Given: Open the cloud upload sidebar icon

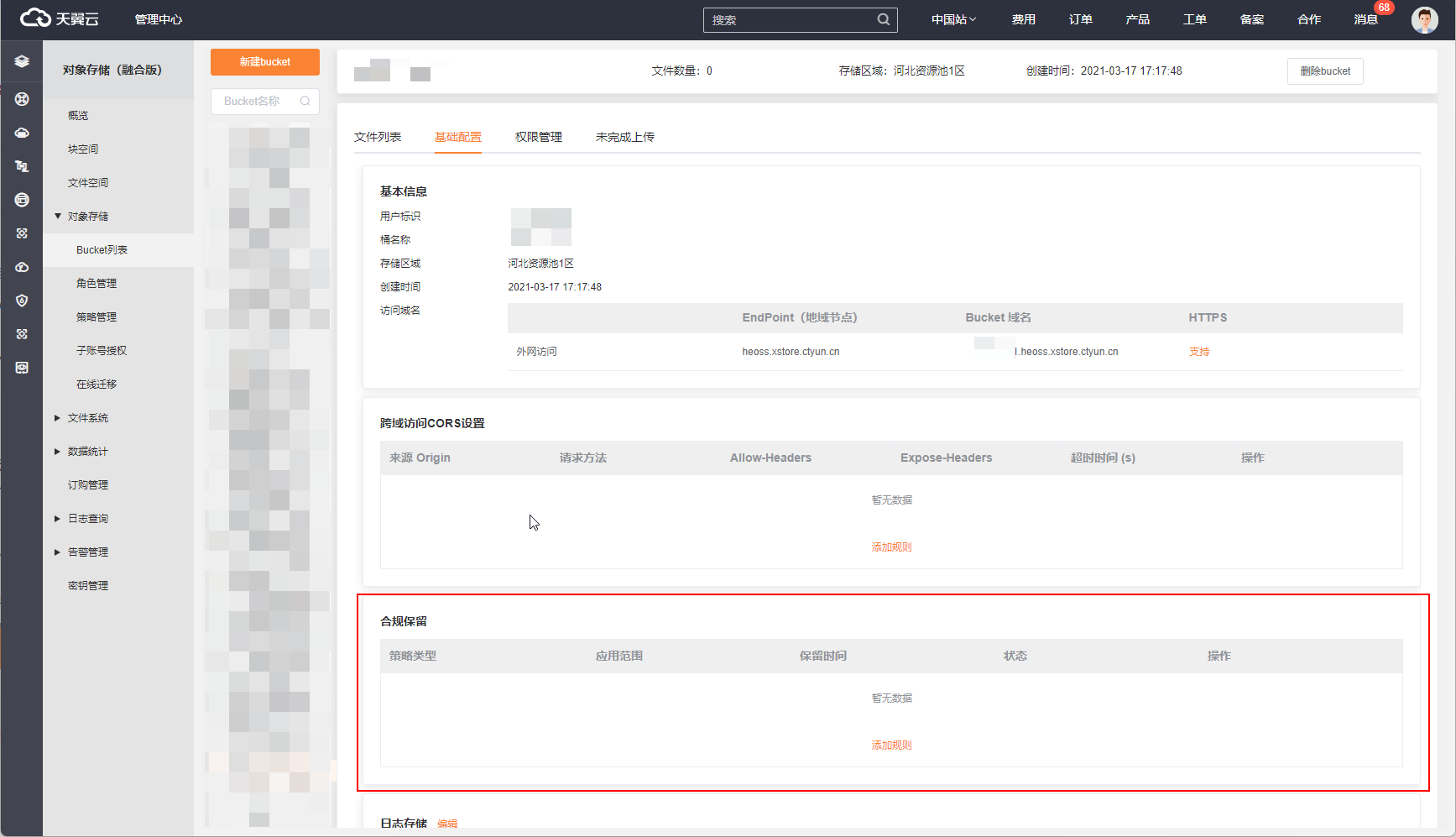Looking at the screenshot, I should pos(22,267).
